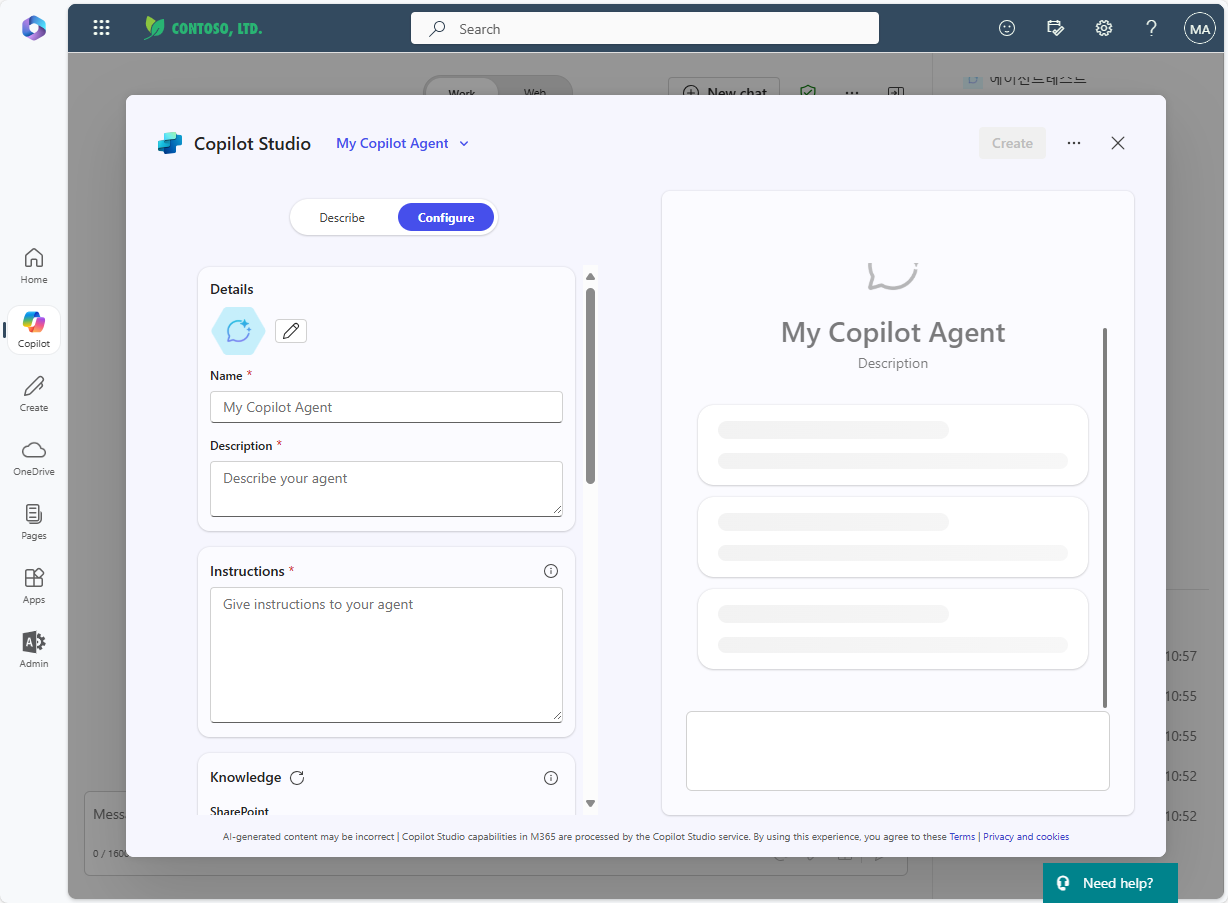Go to Home in the sidebar

(34, 266)
